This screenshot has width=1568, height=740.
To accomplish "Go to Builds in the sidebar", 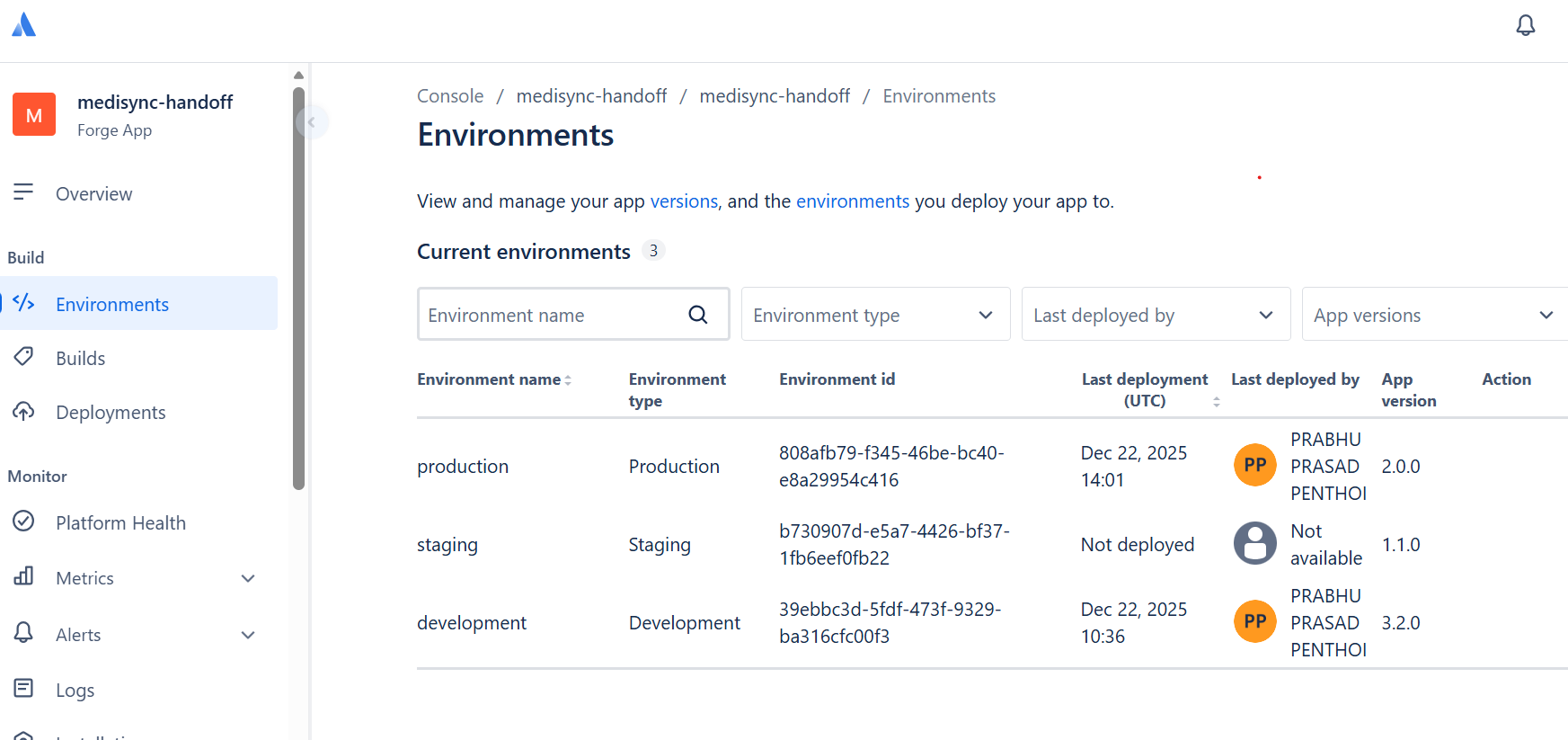I will [80, 358].
